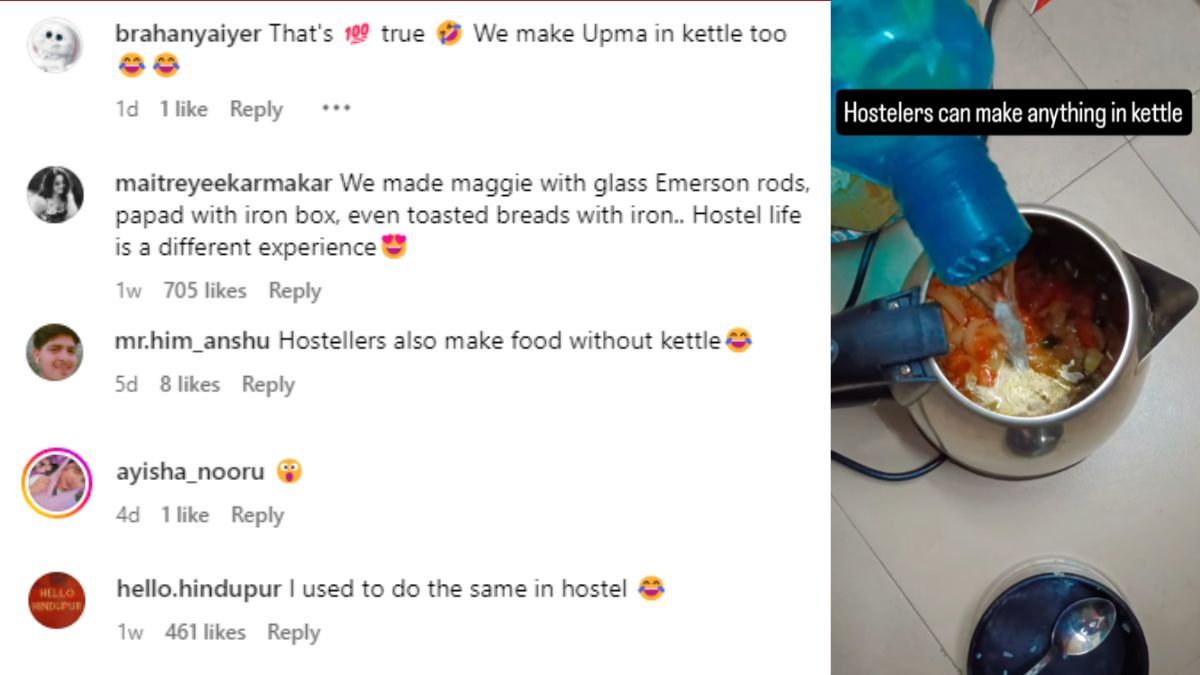Image resolution: width=1200 pixels, height=675 pixels.
Task: Reply to hello.hindupur's hostel comment
Action: pos(293,632)
